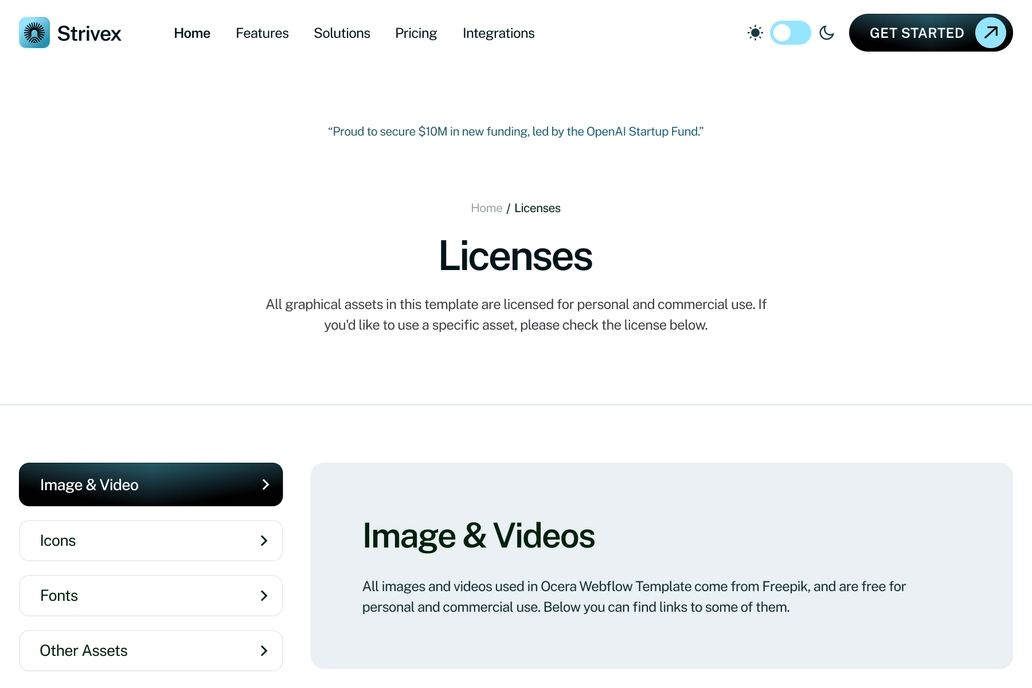Viewport: 1032px width, 688px height.
Task: Click the sun light-mode icon
Action: 755,32
